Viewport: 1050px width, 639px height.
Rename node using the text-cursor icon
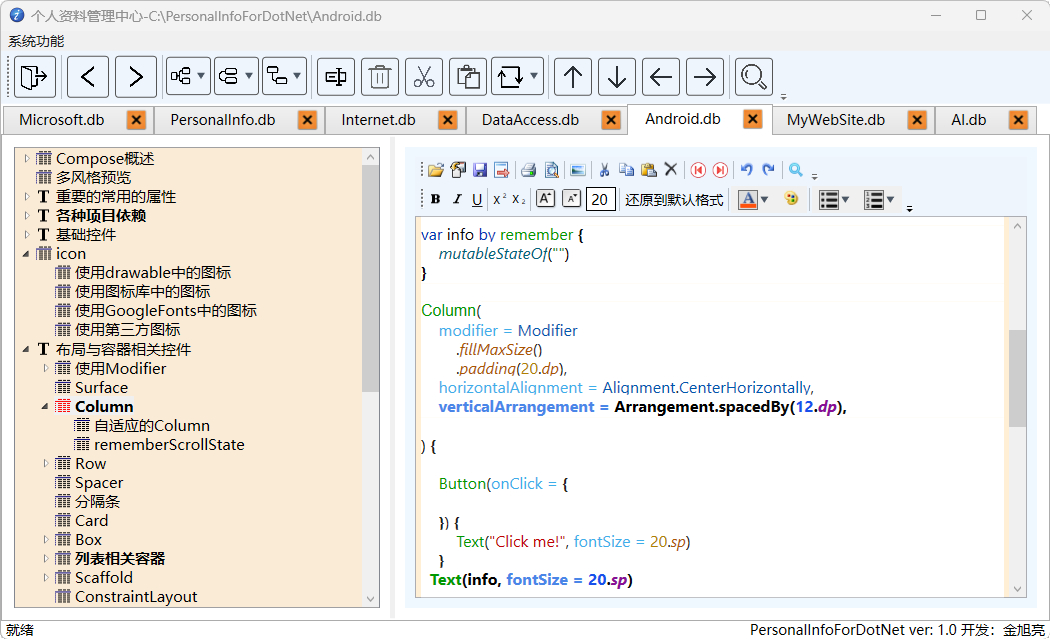point(335,77)
